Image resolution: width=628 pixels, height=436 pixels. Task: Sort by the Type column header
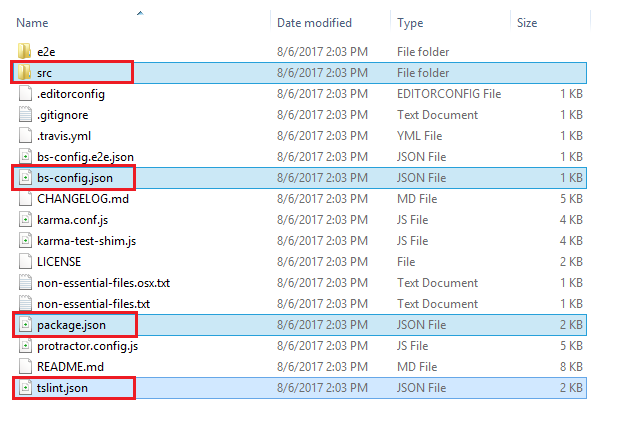coord(410,23)
